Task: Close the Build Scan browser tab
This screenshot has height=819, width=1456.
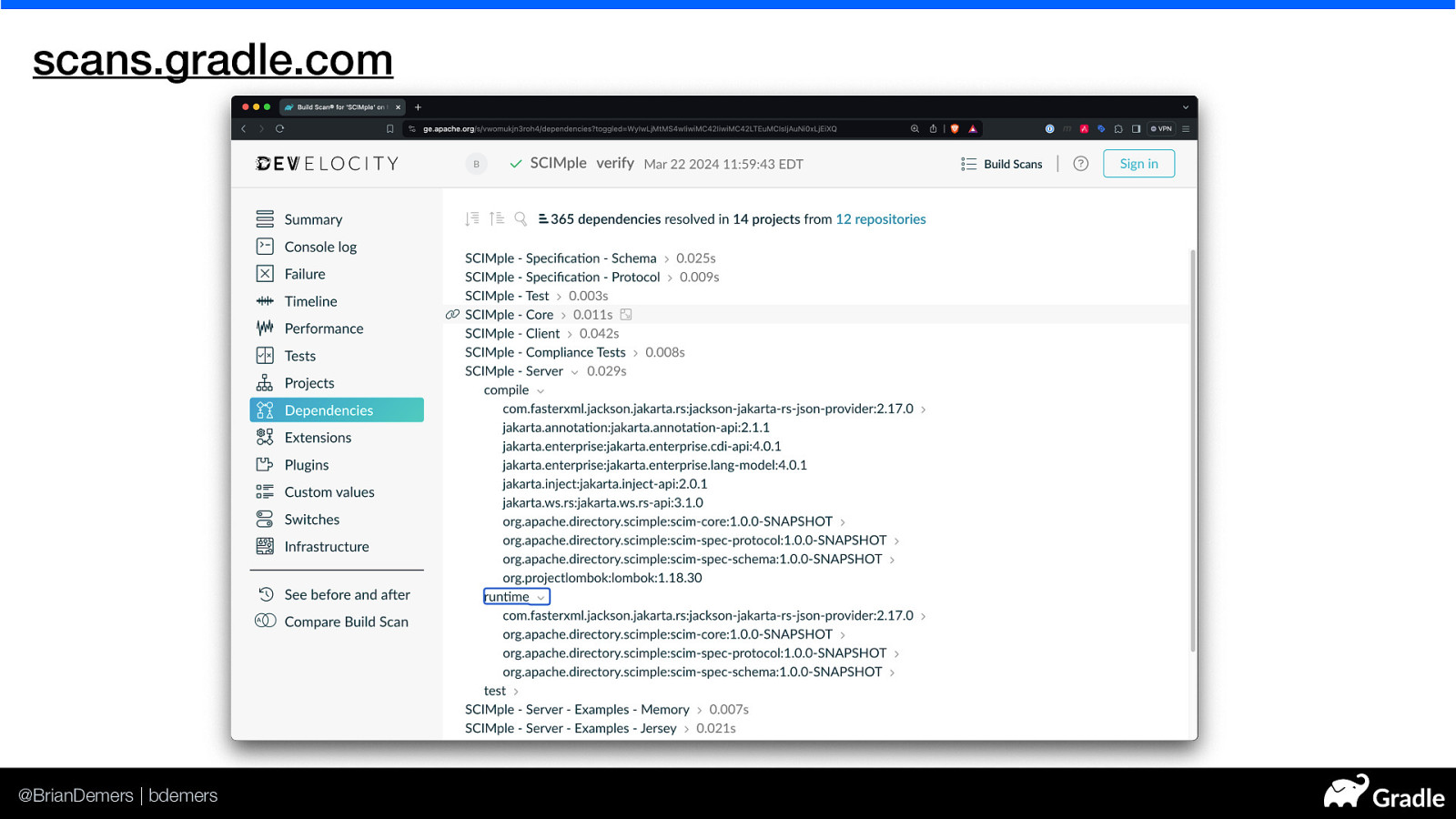Action: point(398,107)
